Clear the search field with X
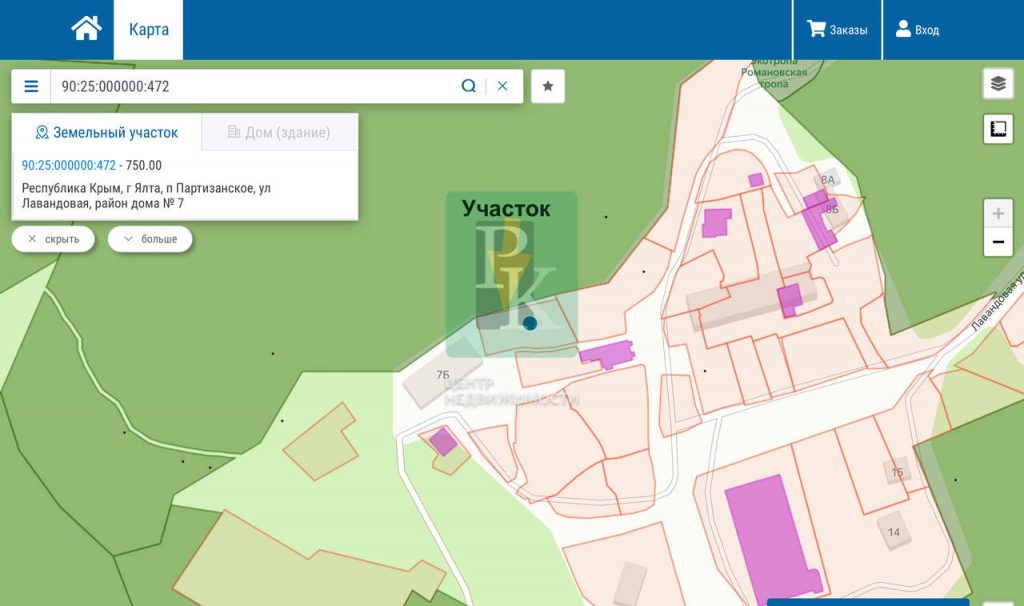 point(502,86)
